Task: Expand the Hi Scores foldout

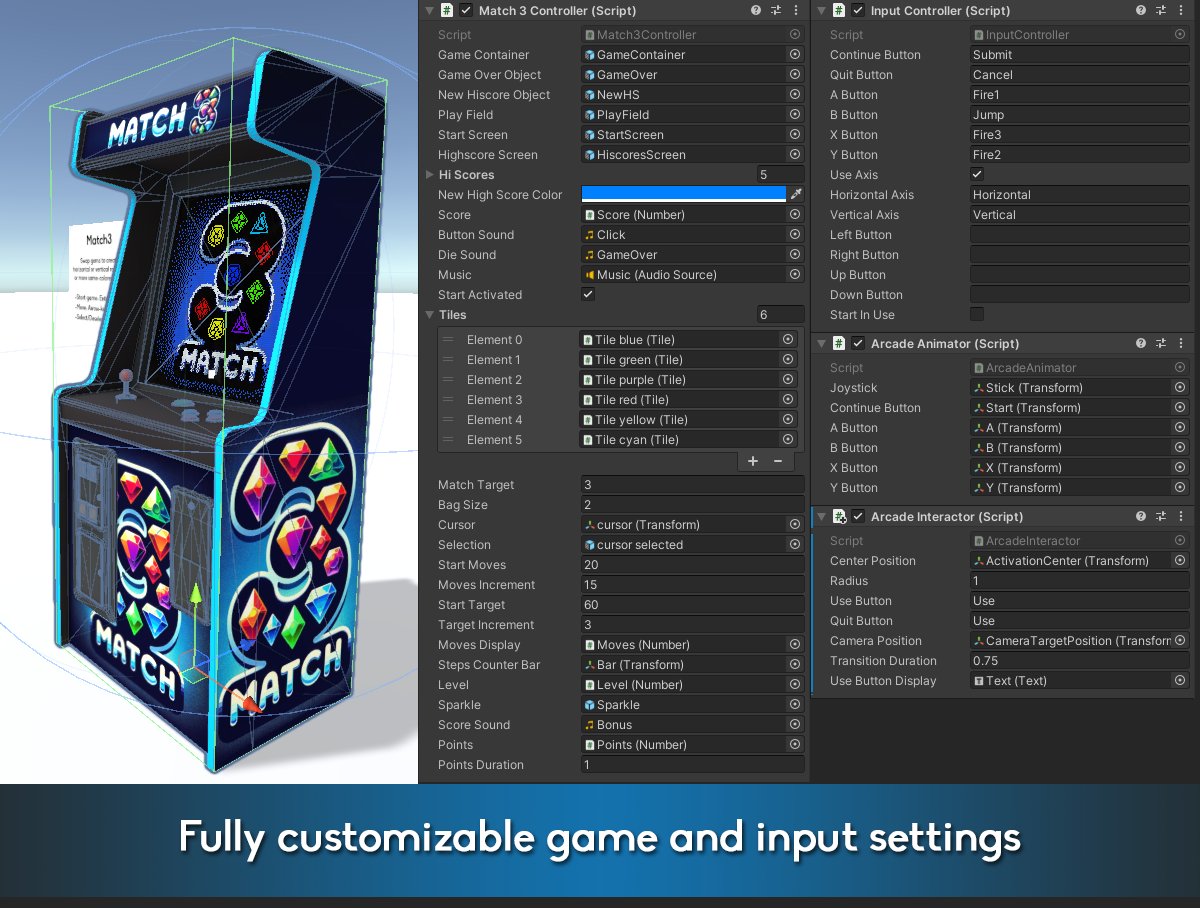Action: (x=430, y=174)
